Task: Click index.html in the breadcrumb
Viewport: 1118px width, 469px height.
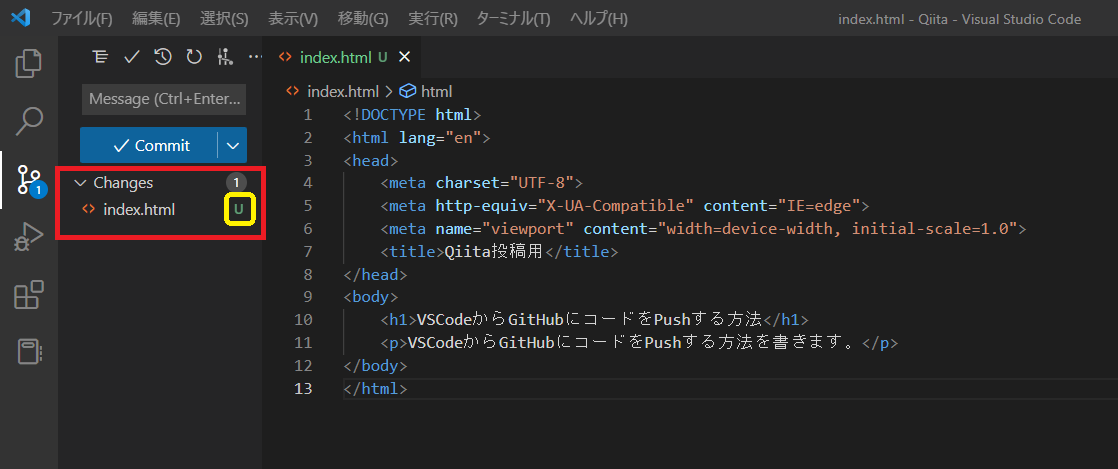Action: (x=343, y=91)
